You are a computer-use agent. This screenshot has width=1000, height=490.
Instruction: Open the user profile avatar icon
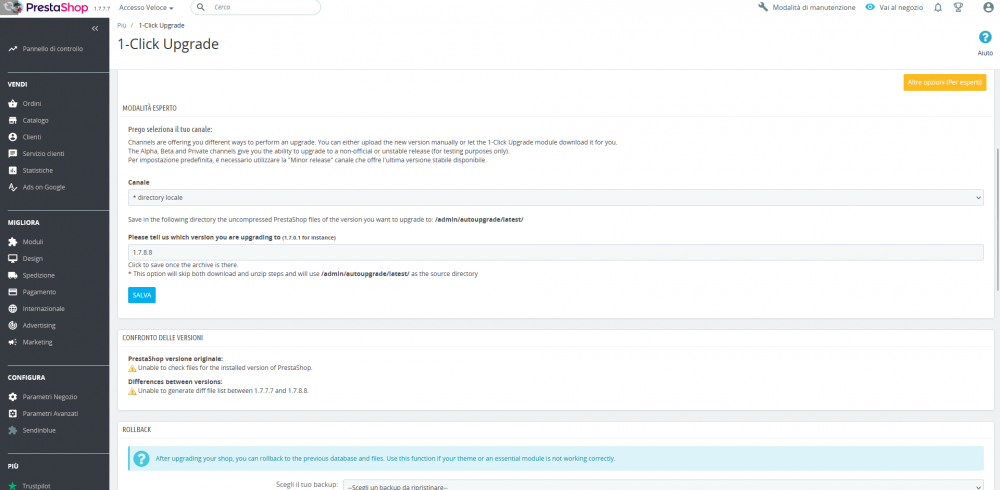point(988,8)
